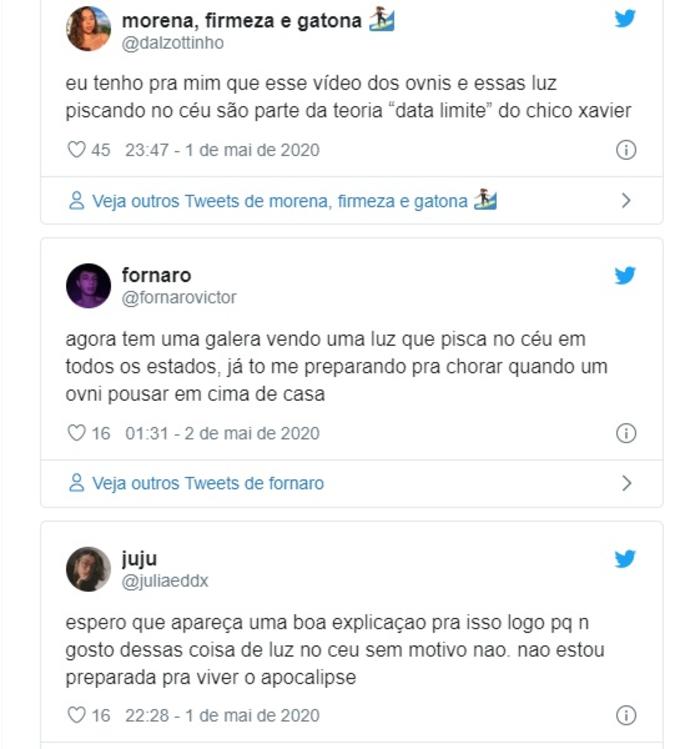
Task: Open info icon on juju tweet
Action: 626,715
